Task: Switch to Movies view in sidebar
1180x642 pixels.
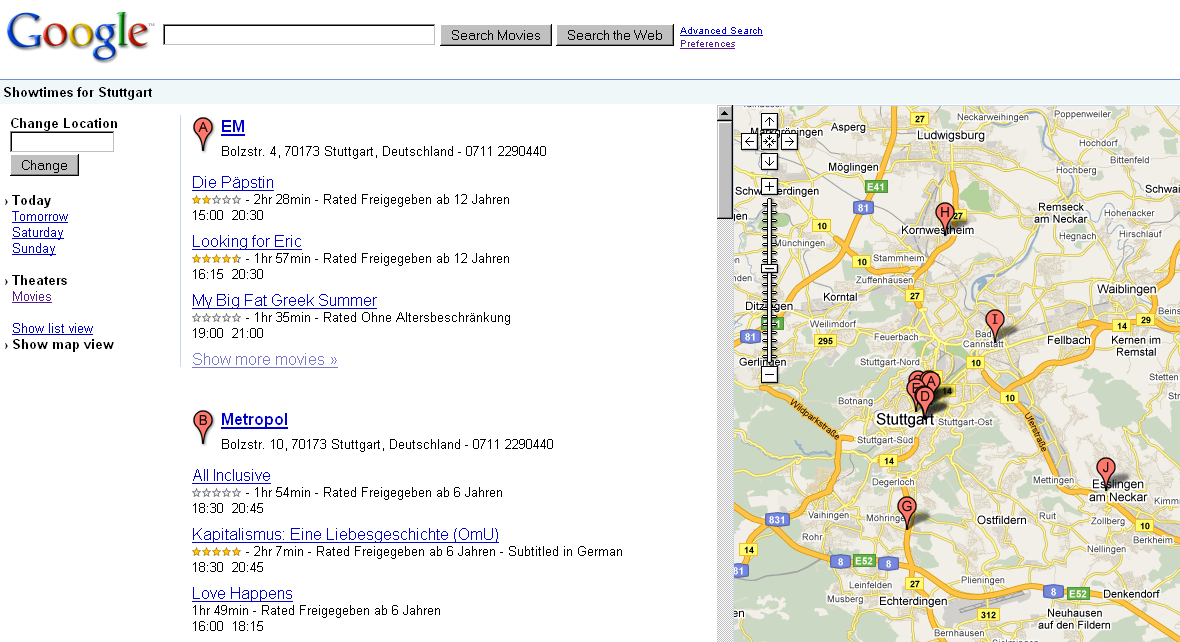Action: 32,297
